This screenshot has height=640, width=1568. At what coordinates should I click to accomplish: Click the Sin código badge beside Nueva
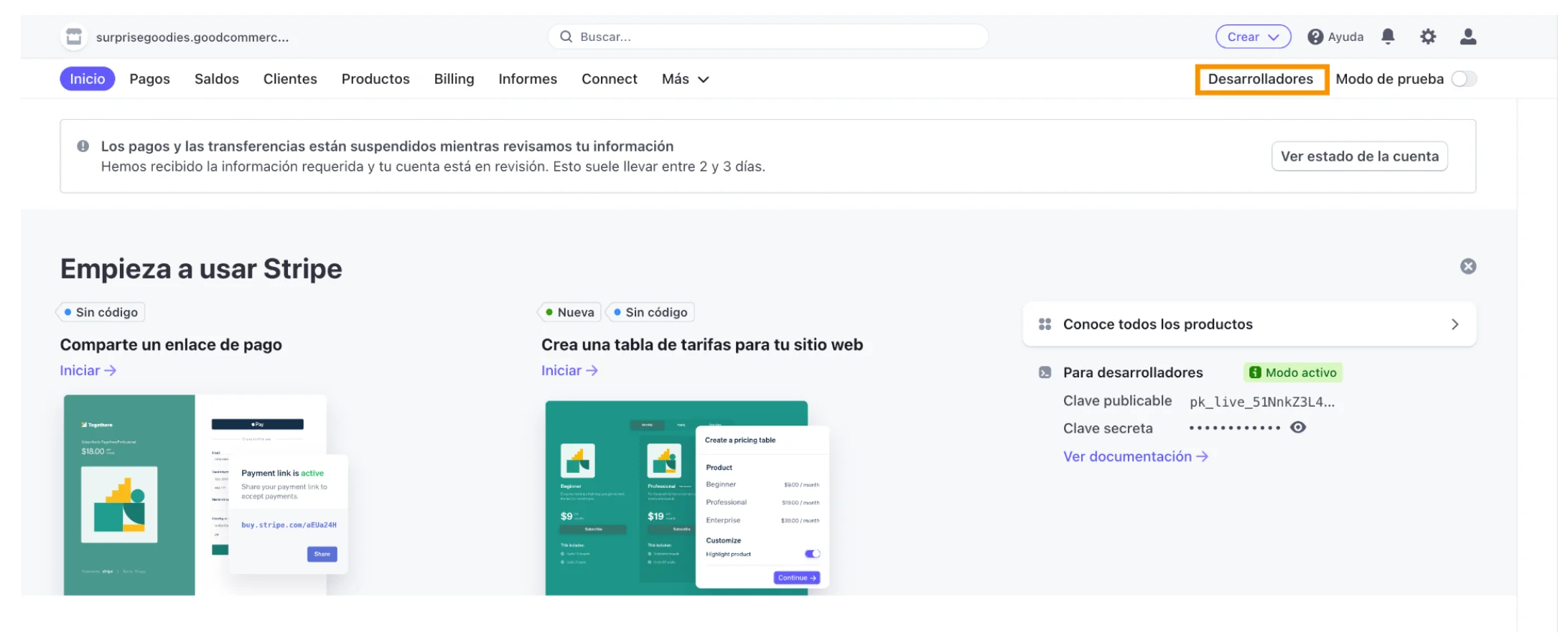650,312
